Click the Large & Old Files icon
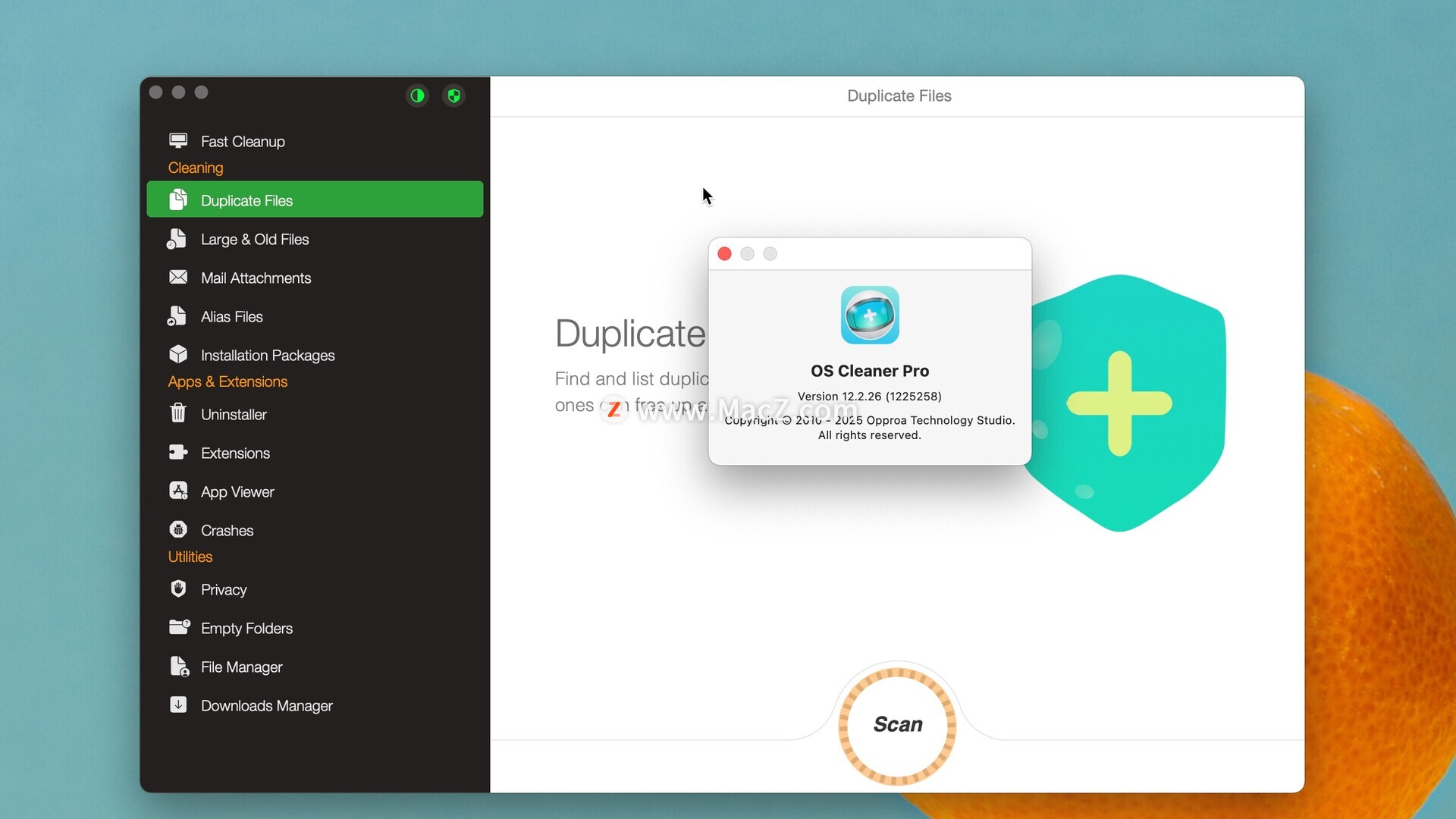The height and width of the screenshot is (819, 1456). (x=177, y=239)
